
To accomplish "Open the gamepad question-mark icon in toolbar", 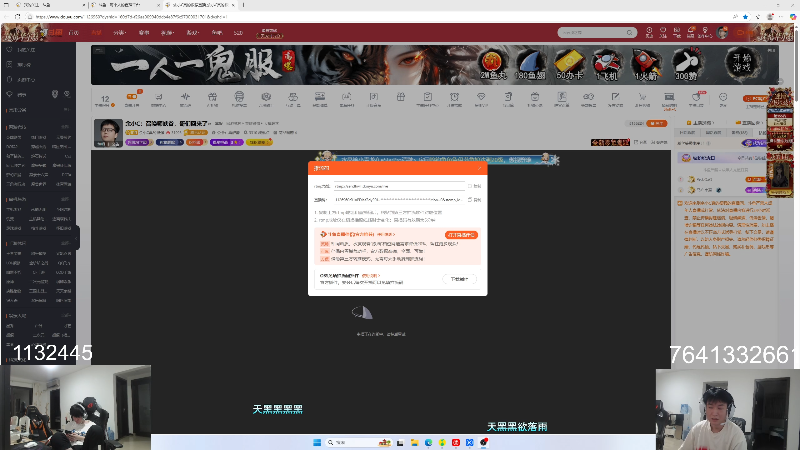I will tap(588, 98).
